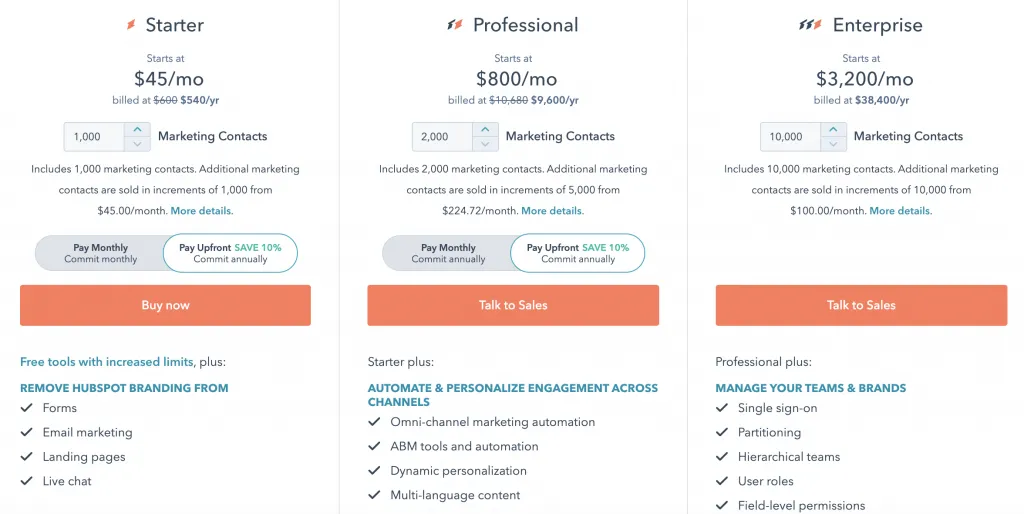1024x514 pixels.
Task: Select Pay Monthly for the Starter plan
Action: pyautogui.click(x=100, y=253)
